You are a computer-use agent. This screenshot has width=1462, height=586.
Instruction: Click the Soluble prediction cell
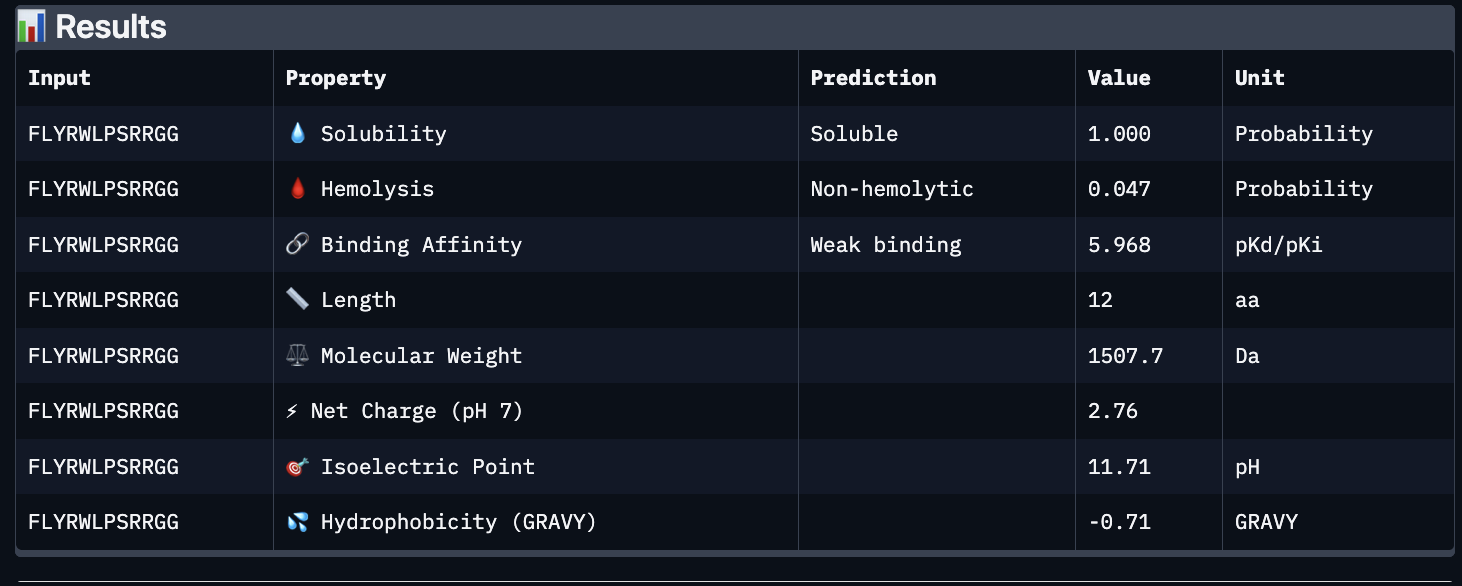(854, 134)
